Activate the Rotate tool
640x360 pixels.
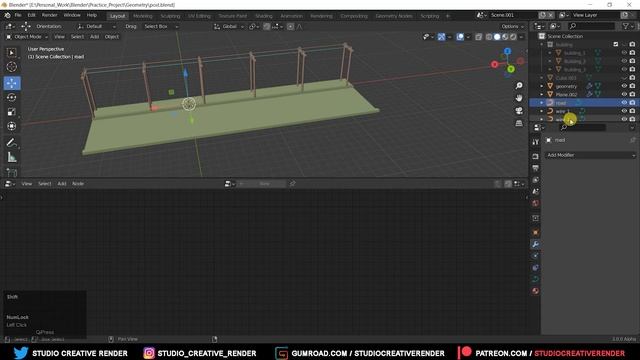click(11, 97)
